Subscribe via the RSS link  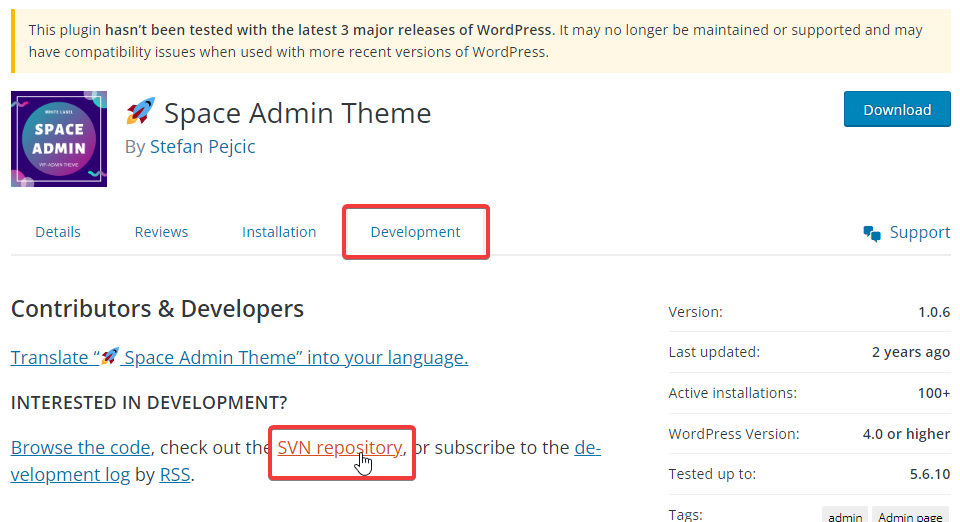175,475
